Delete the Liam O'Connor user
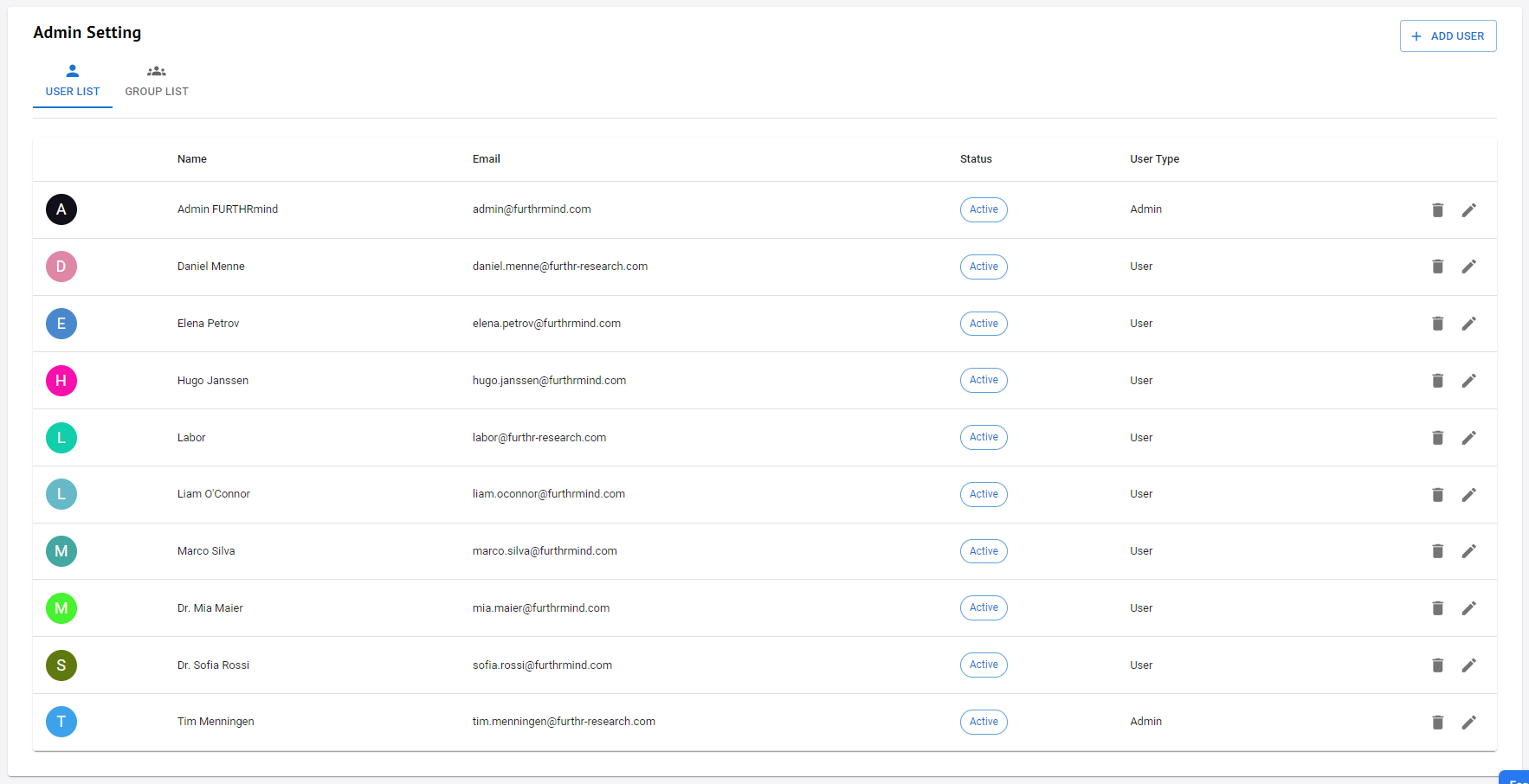The width and height of the screenshot is (1529, 784). click(x=1438, y=494)
